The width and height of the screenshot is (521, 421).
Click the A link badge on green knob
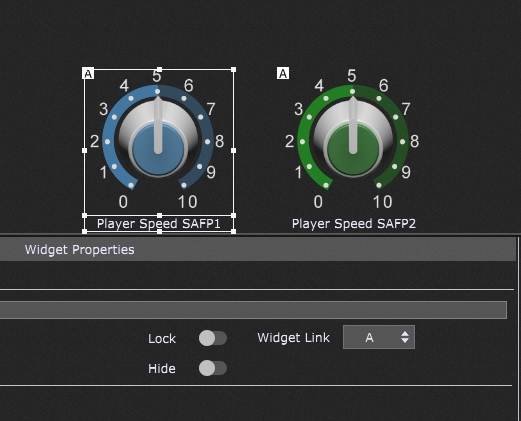tap(283, 73)
